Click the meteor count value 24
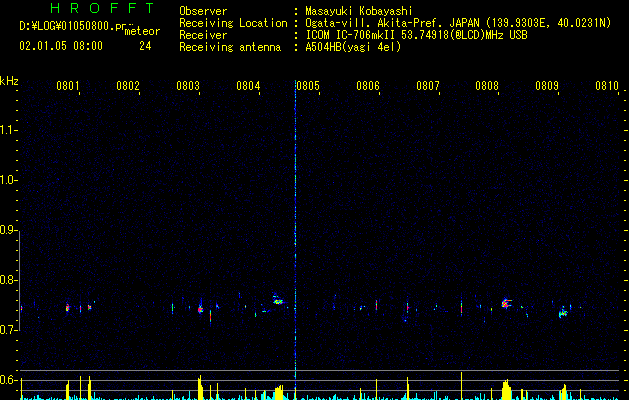This screenshot has width=629, height=400. click(145, 46)
